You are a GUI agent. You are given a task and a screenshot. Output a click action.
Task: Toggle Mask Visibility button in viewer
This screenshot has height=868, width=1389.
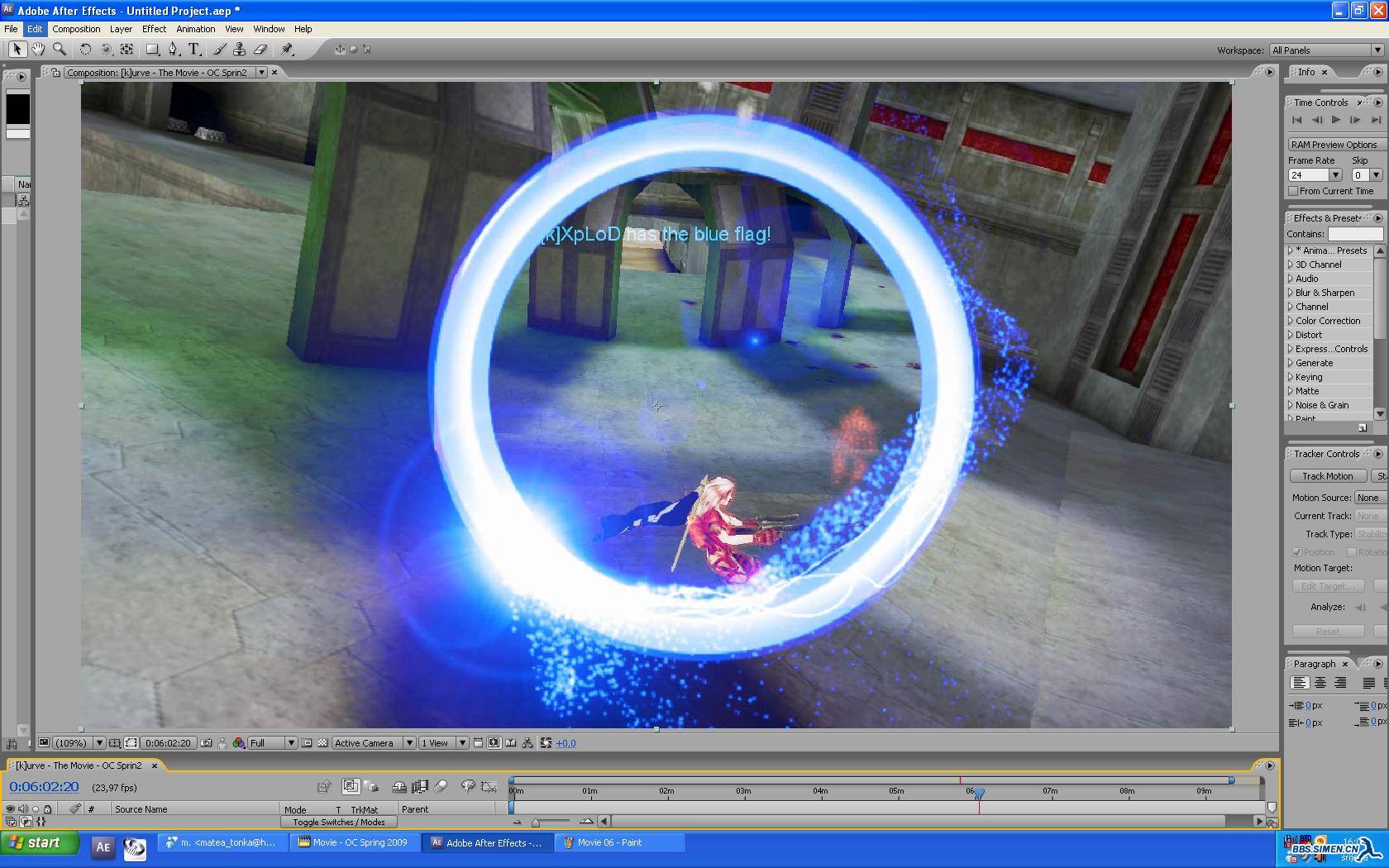tap(131, 743)
